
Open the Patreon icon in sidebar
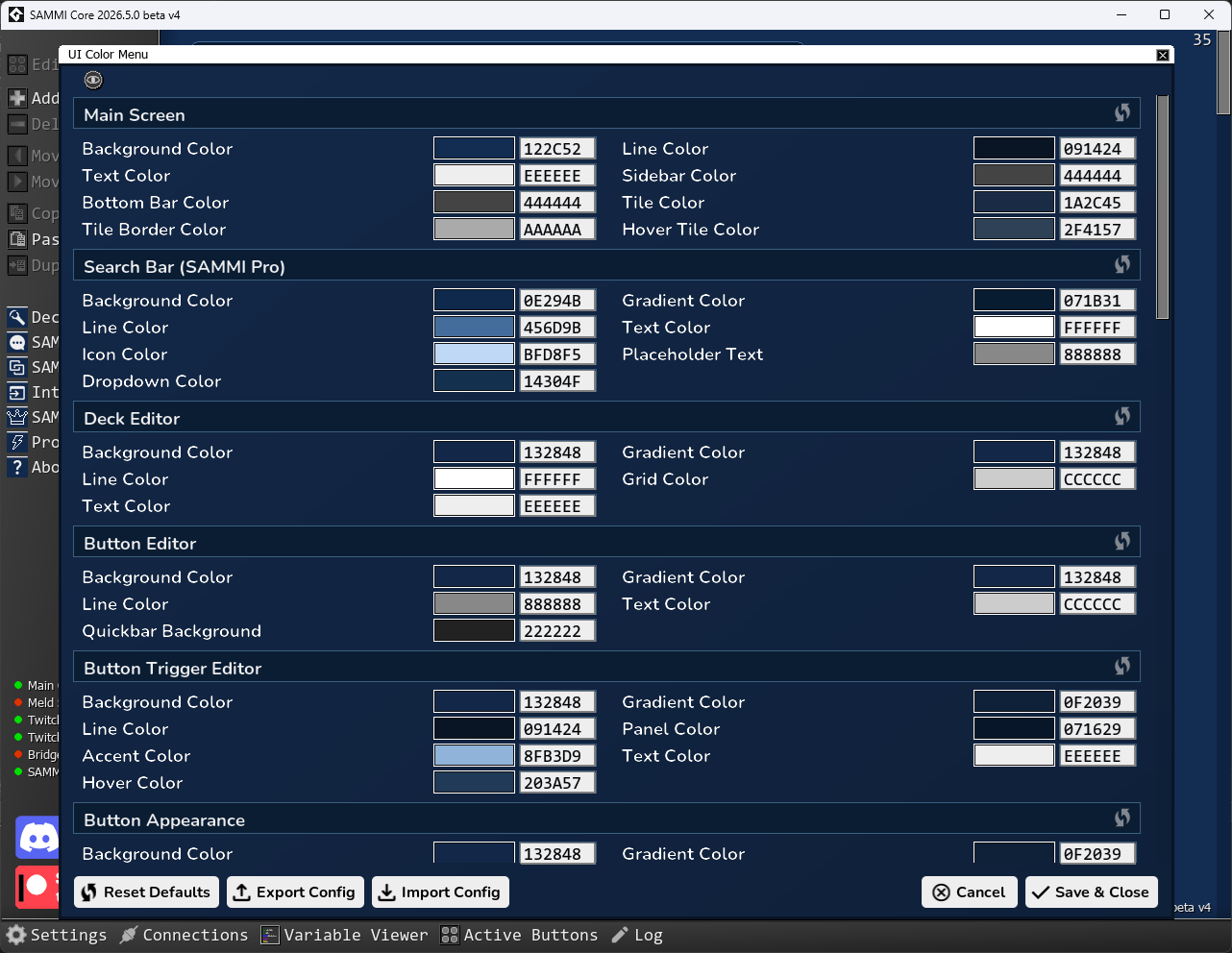(x=37, y=887)
